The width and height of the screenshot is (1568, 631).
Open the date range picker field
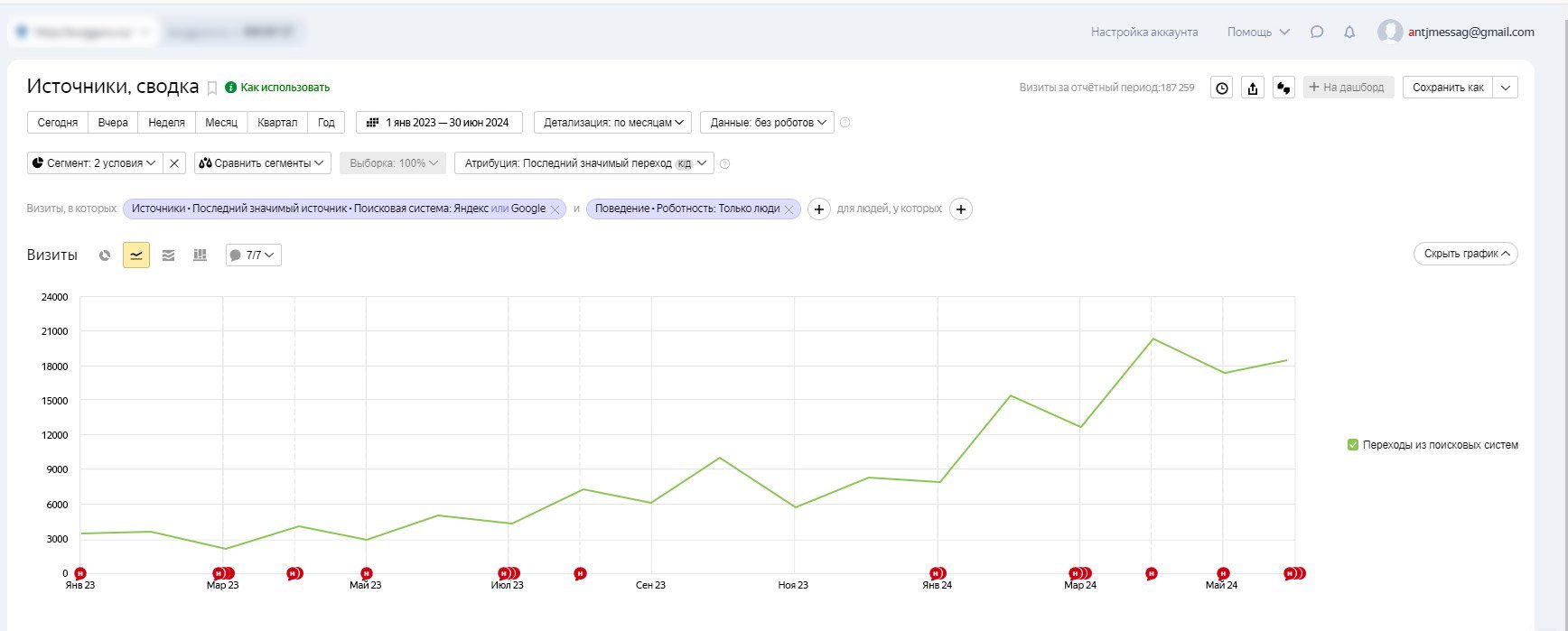point(438,123)
